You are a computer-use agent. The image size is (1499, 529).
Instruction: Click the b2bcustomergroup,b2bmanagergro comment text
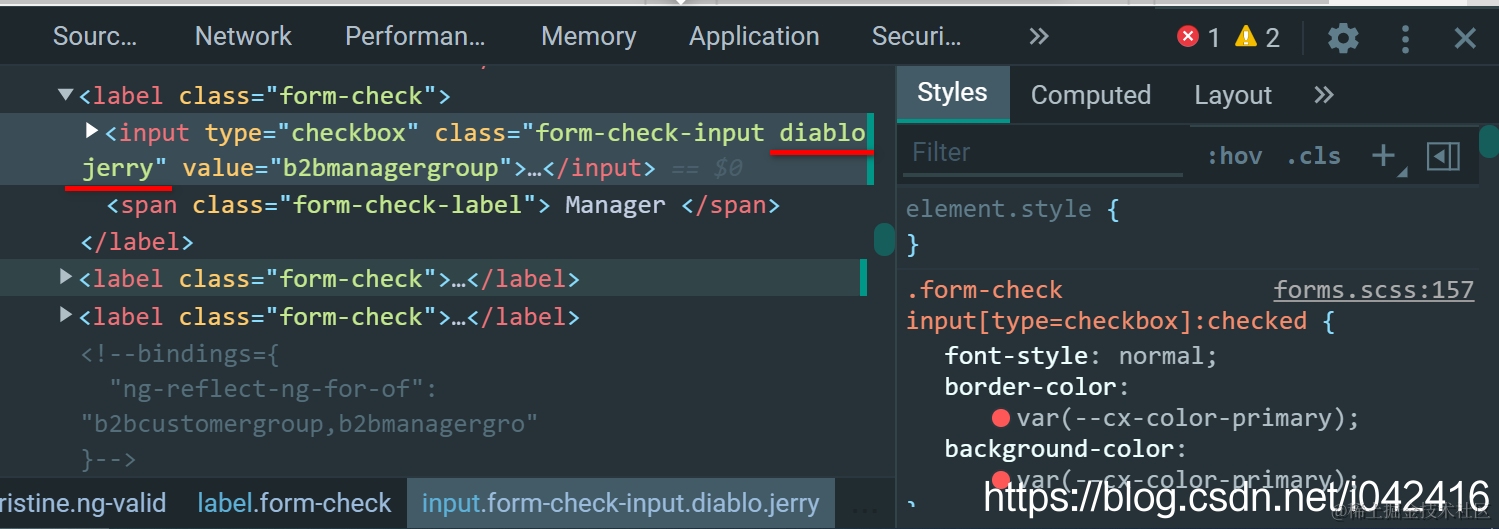pos(309,424)
